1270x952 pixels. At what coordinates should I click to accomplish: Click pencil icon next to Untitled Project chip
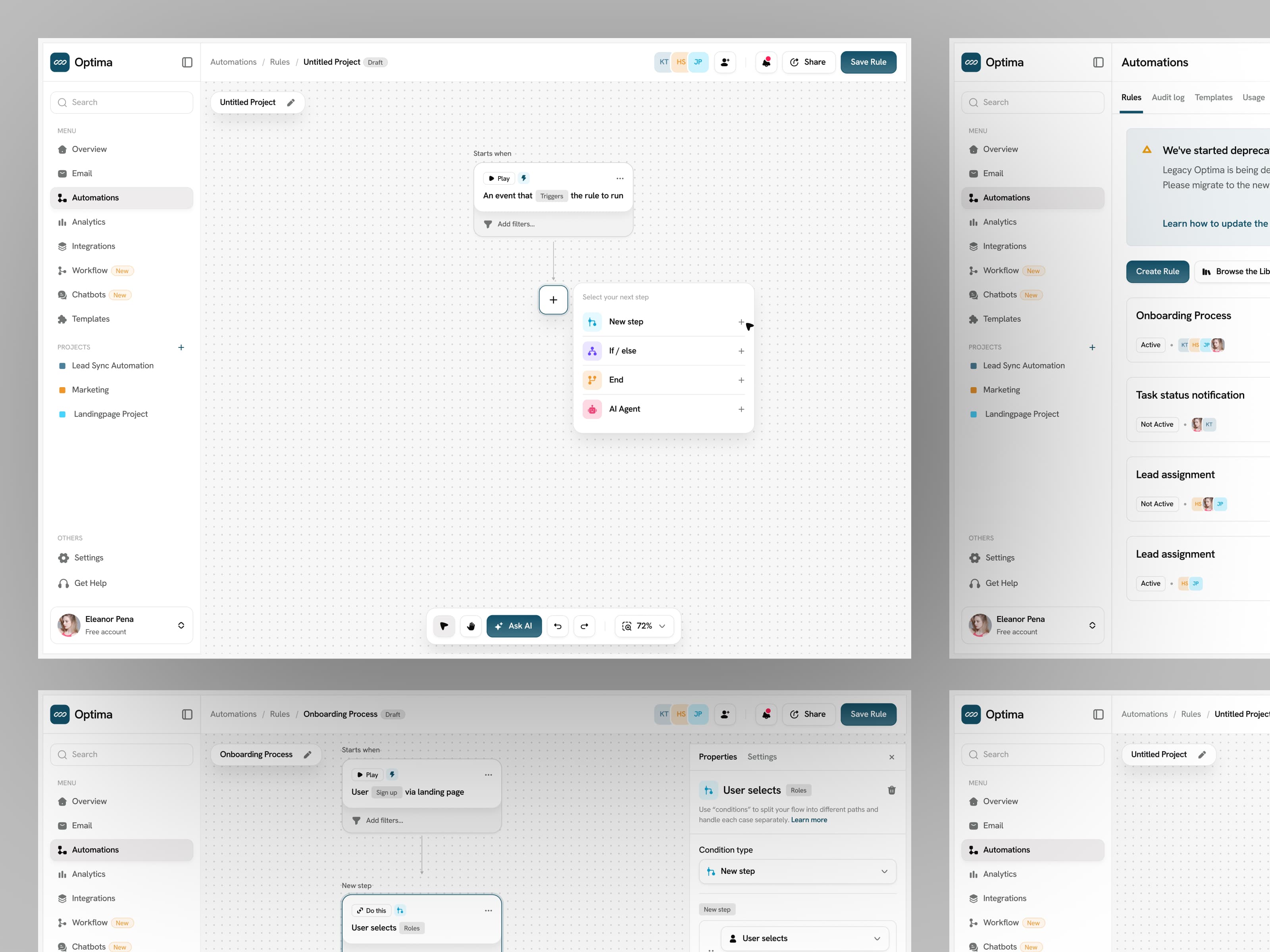tap(291, 102)
